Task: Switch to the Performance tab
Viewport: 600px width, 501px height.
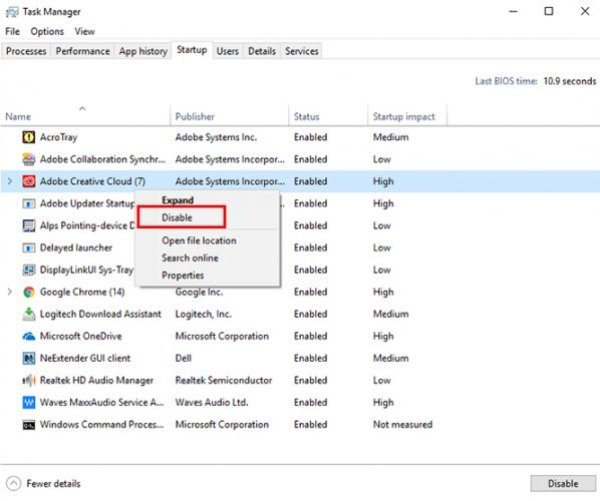Action: (x=83, y=51)
